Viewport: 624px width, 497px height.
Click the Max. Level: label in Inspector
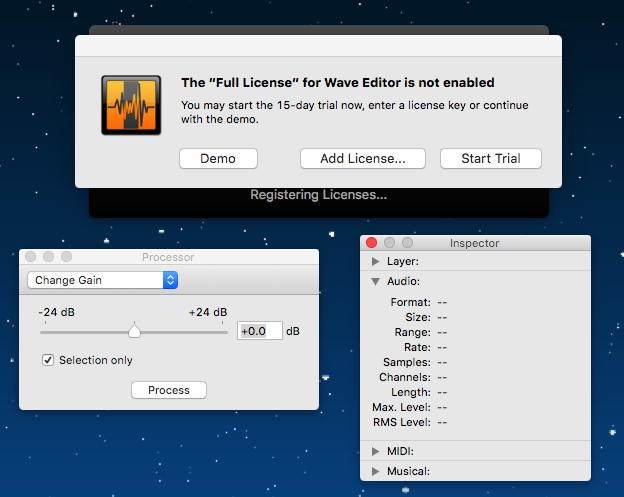point(401,407)
